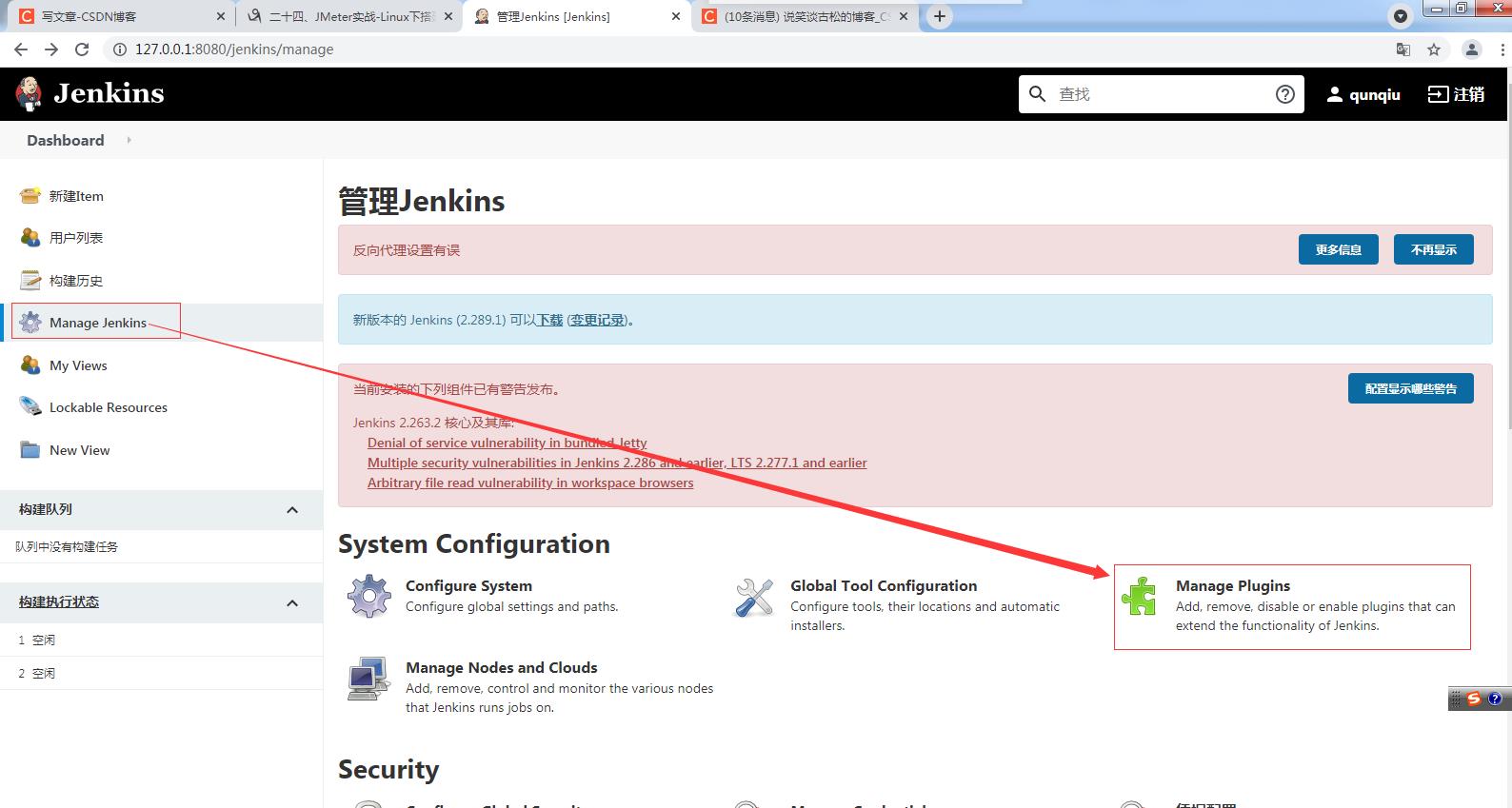This screenshot has width=1512, height=808.
Task: Open the Configure System title link
Action: pyautogui.click(x=468, y=585)
